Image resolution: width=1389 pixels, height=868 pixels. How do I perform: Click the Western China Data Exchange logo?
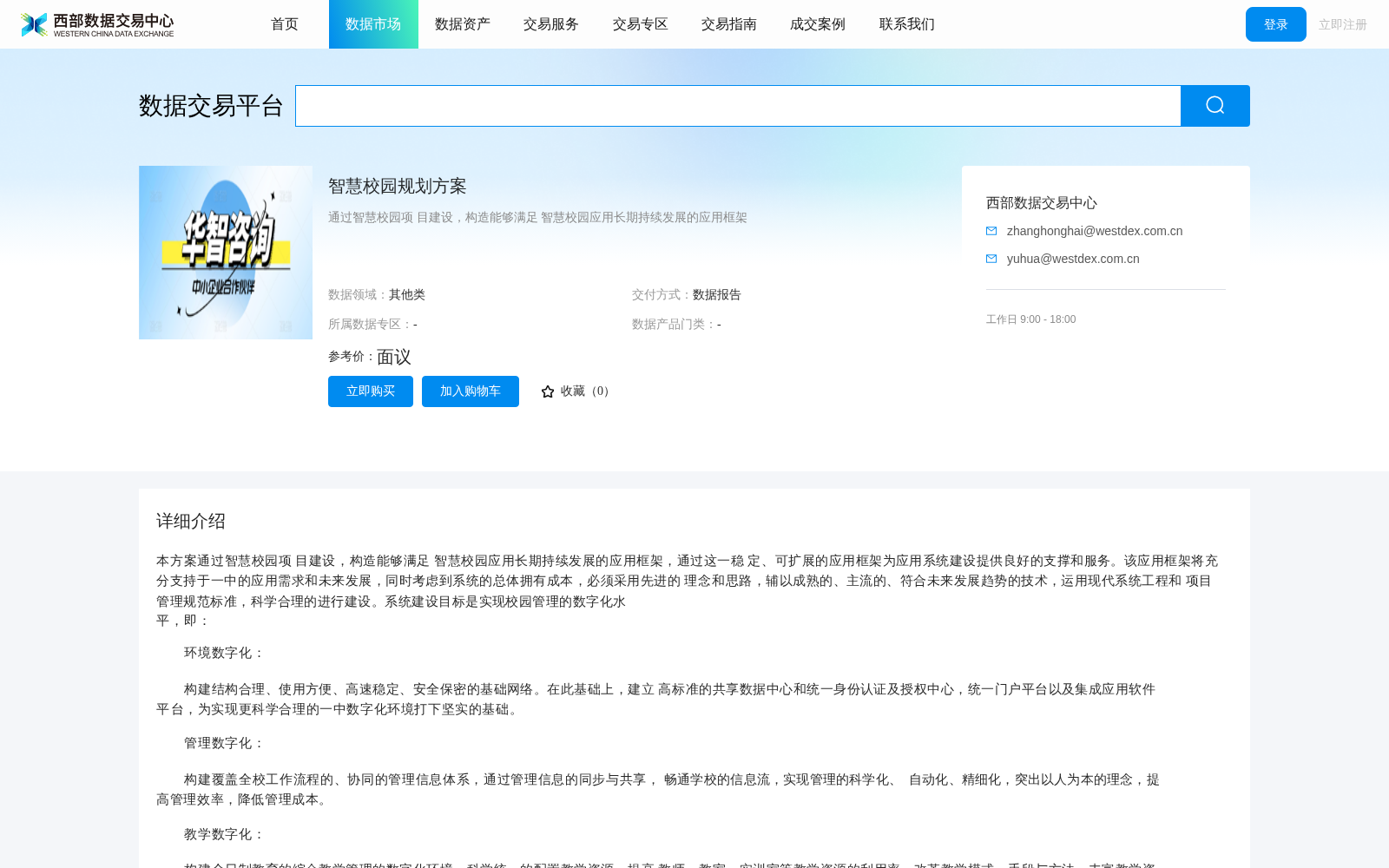click(97, 24)
